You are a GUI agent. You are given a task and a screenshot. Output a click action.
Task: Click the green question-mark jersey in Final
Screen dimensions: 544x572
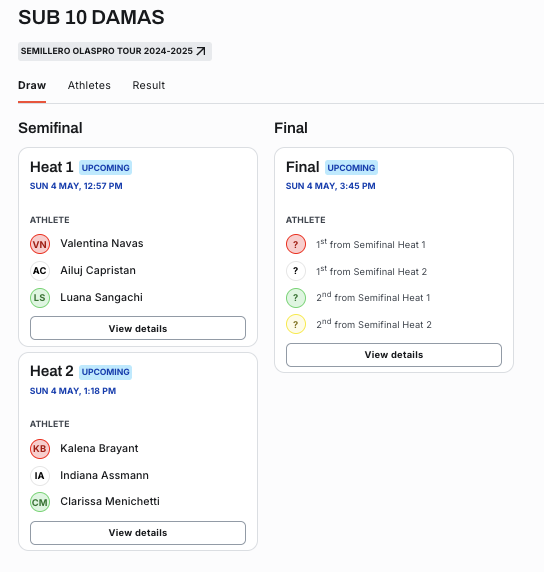tap(296, 298)
